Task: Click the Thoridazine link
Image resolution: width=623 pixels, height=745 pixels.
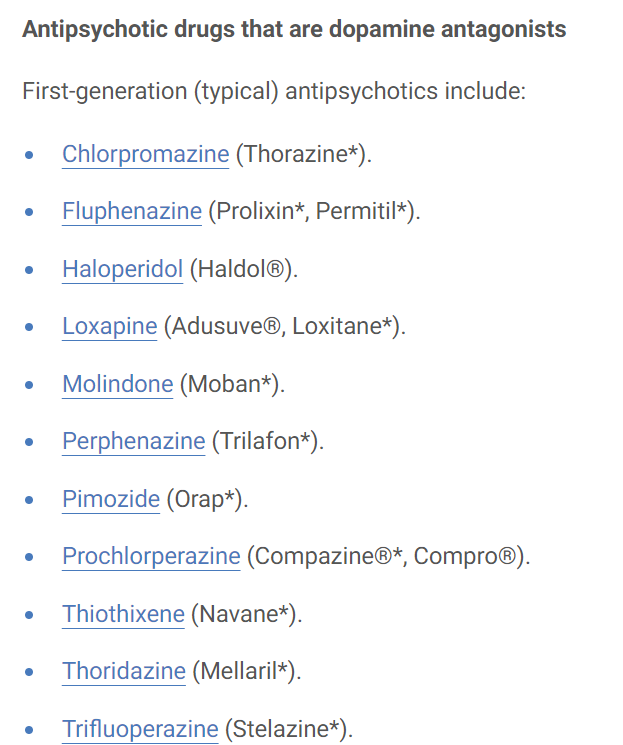Action: (124, 671)
